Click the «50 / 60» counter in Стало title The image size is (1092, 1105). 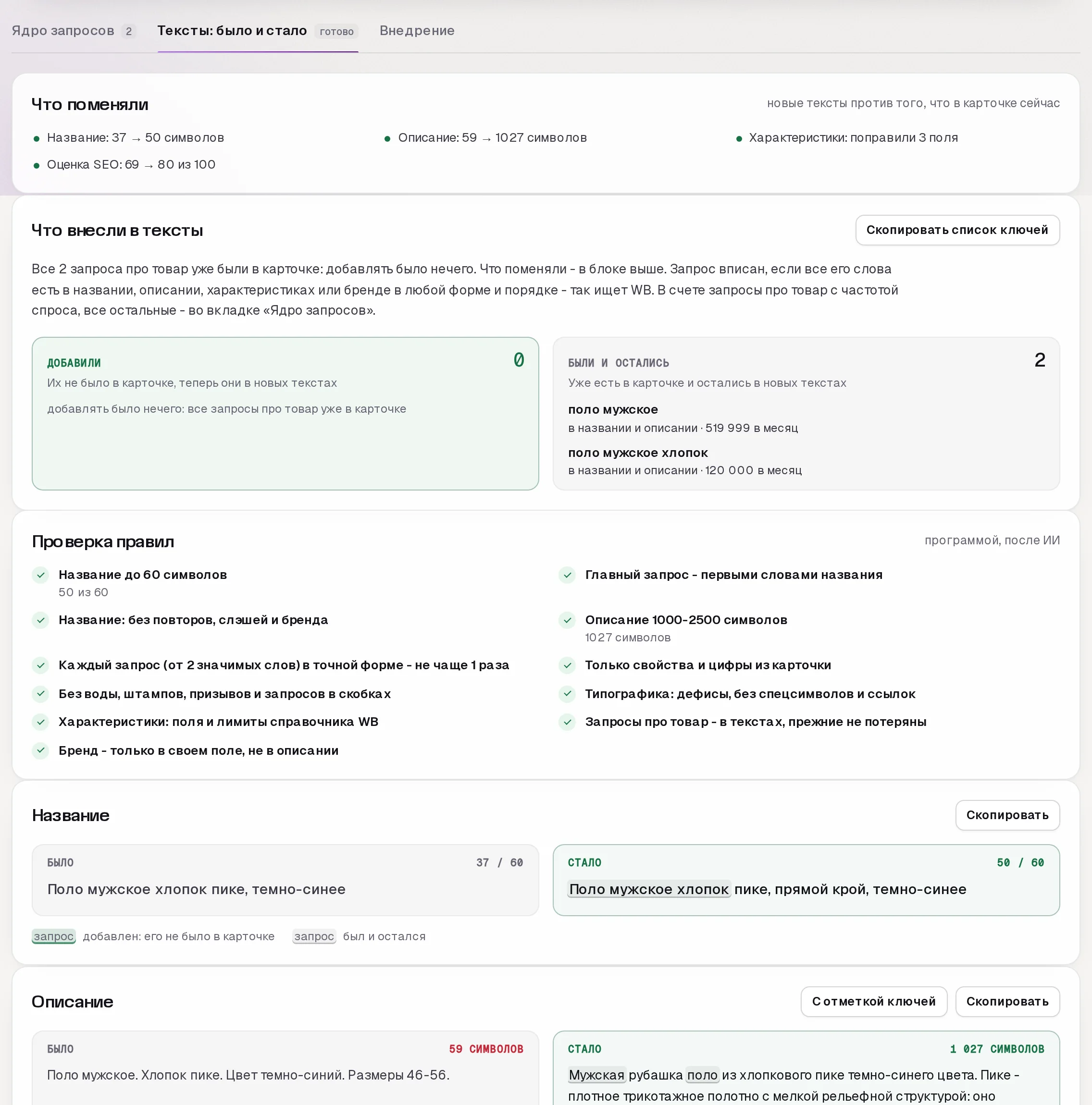click(1020, 862)
